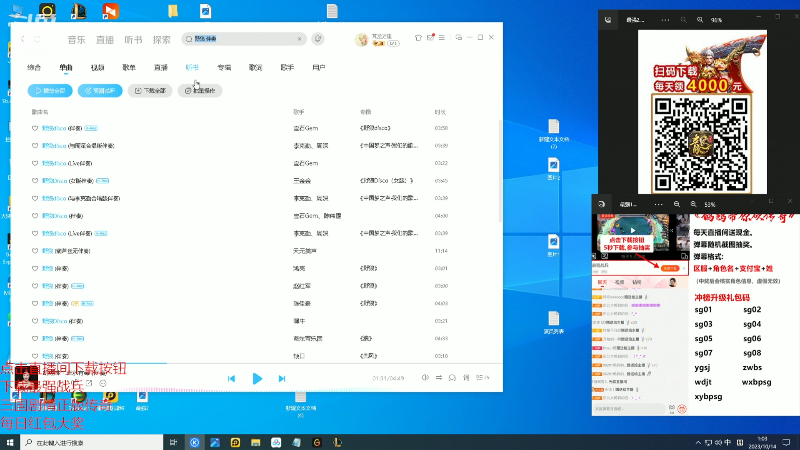Switch the music player to mini mode icon
800x450 pixels.
459,37
